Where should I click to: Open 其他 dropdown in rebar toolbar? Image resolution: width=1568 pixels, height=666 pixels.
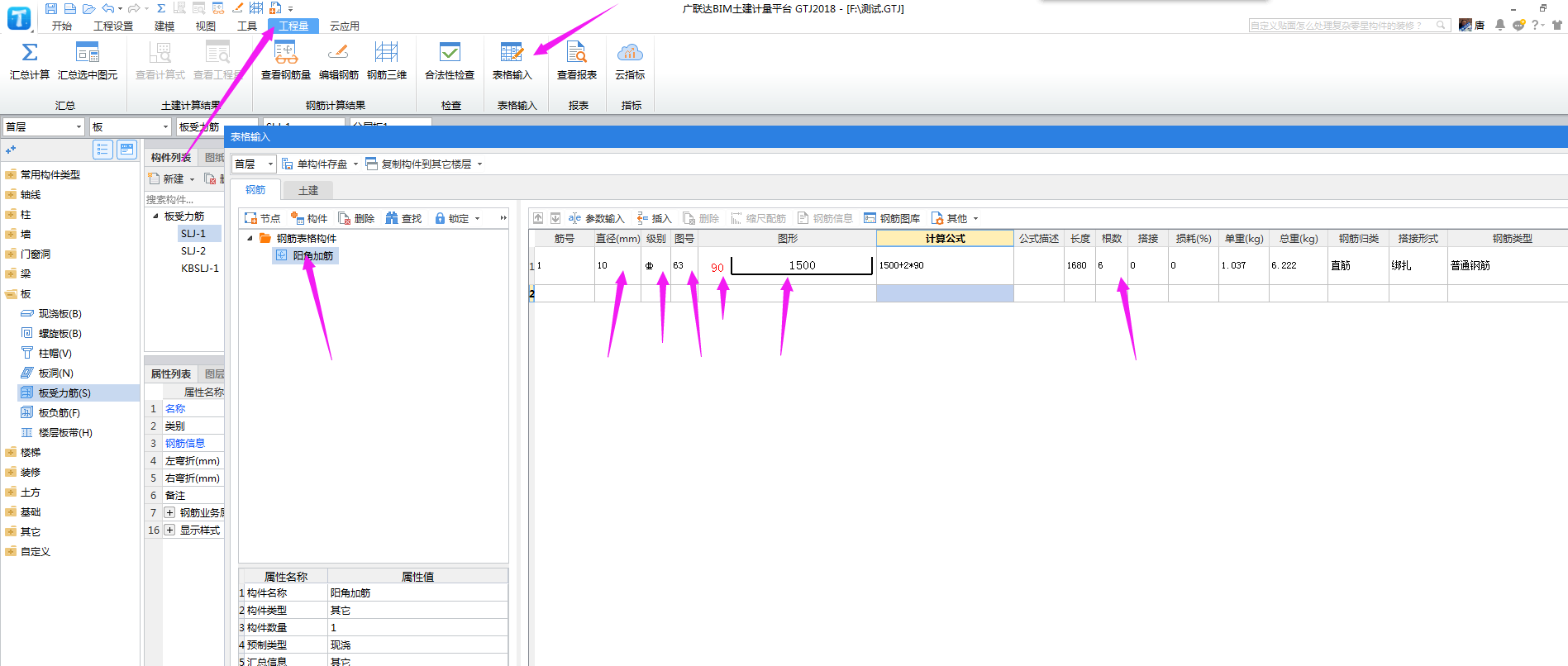pyautogui.click(x=955, y=218)
